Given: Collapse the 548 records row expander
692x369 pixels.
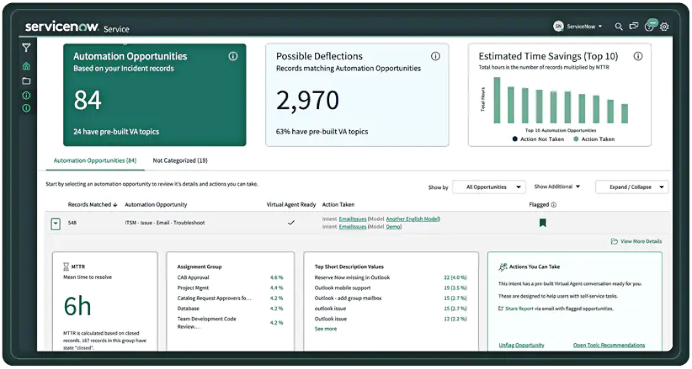Looking at the screenshot, I should 56,224.
